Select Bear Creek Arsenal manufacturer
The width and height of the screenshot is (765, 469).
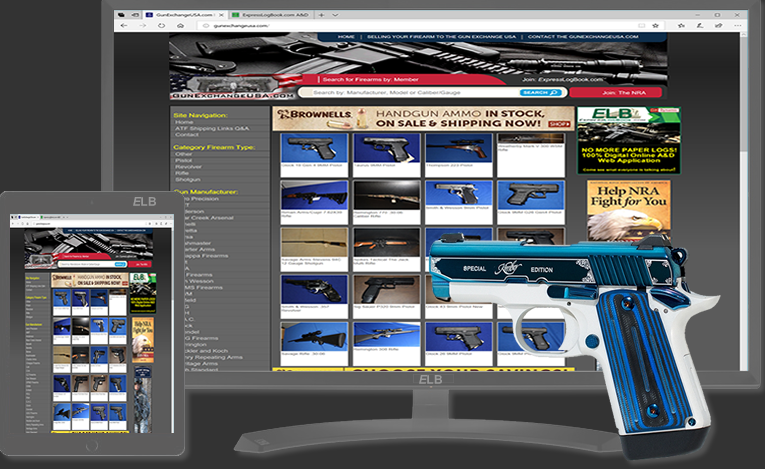coord(209,218)
